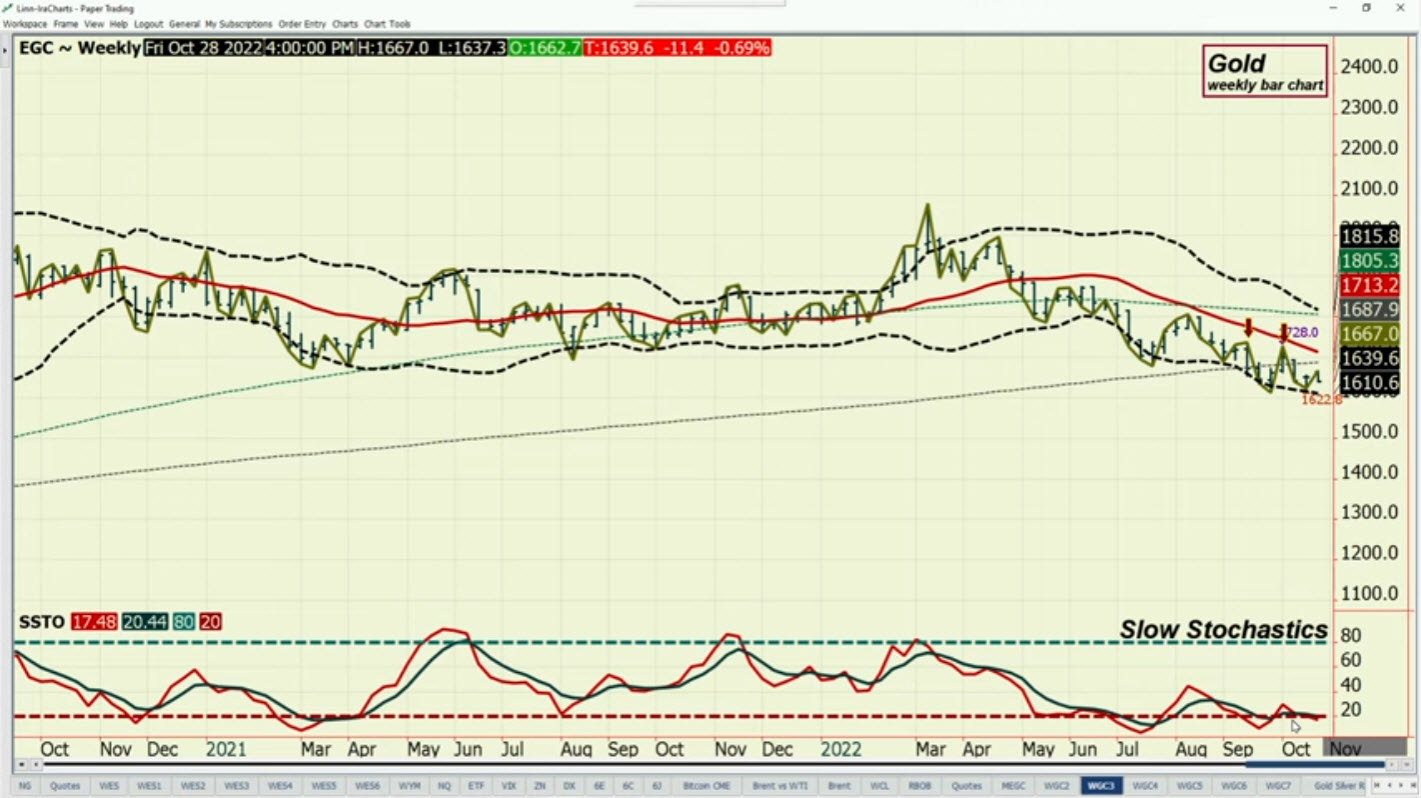
Task: Click the tab-scroll previous arrow icon
Action: 1387,786
